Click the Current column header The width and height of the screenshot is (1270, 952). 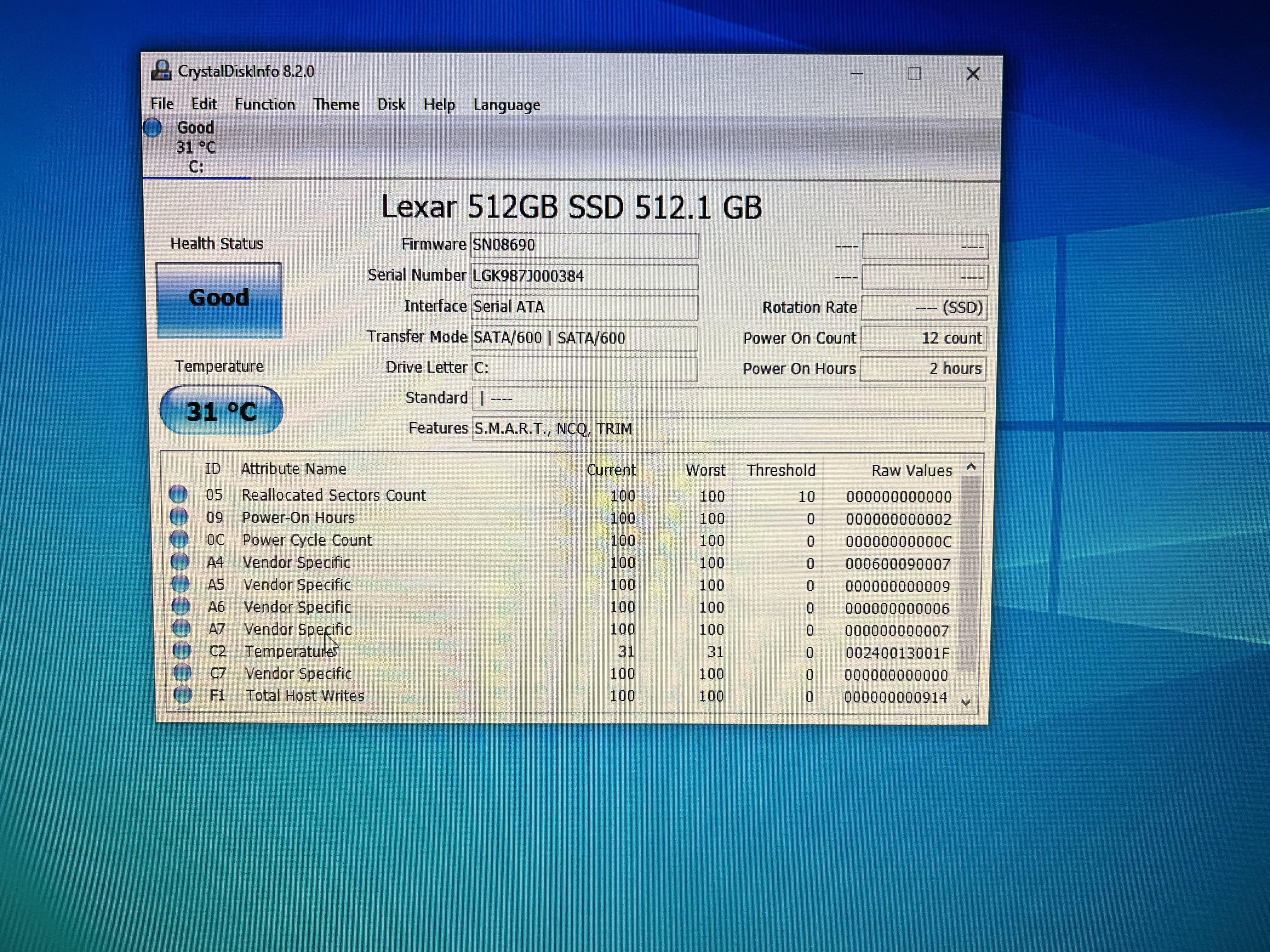tap(611, 470)
